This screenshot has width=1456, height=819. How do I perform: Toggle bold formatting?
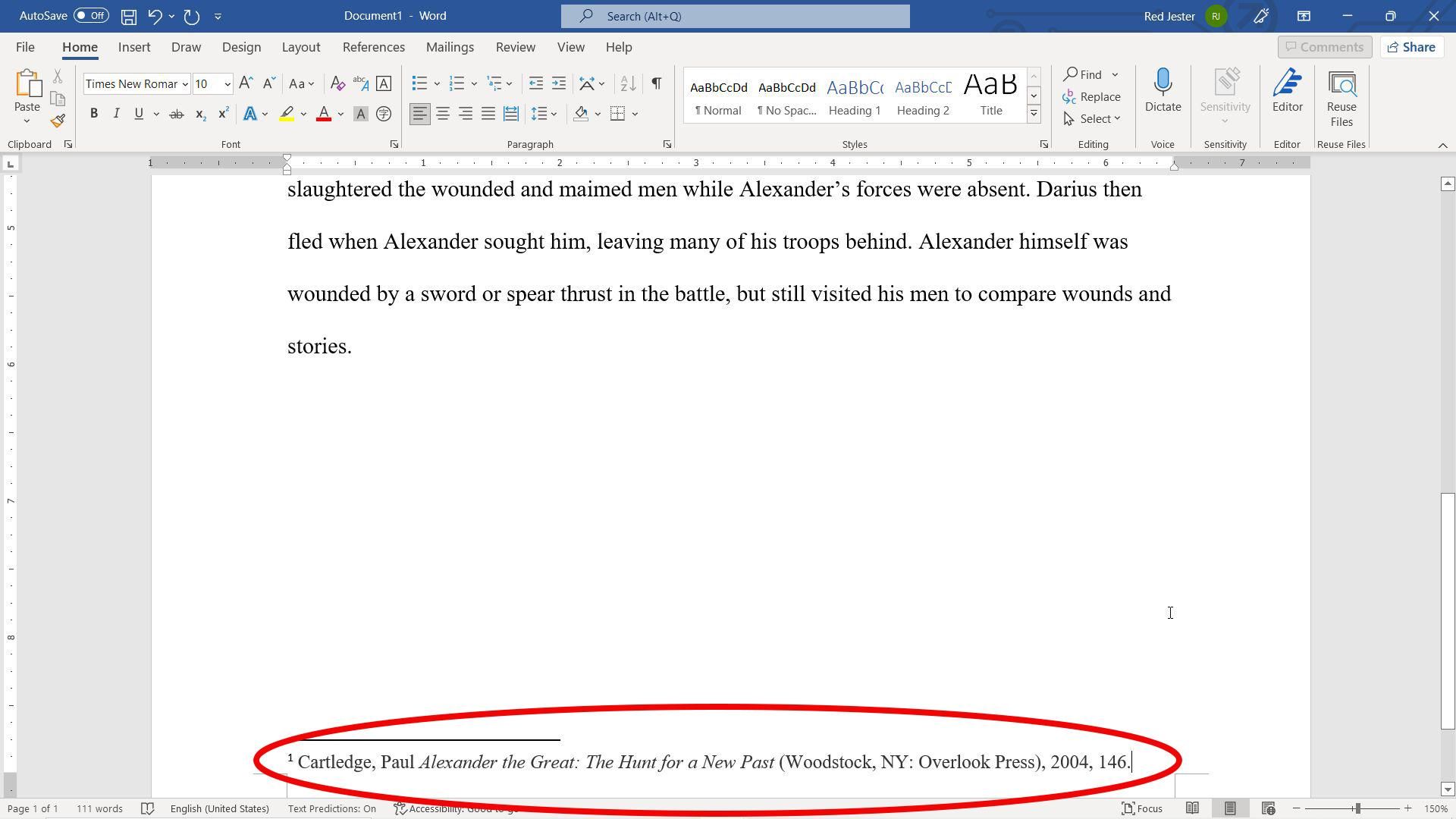tap(94, 113)
